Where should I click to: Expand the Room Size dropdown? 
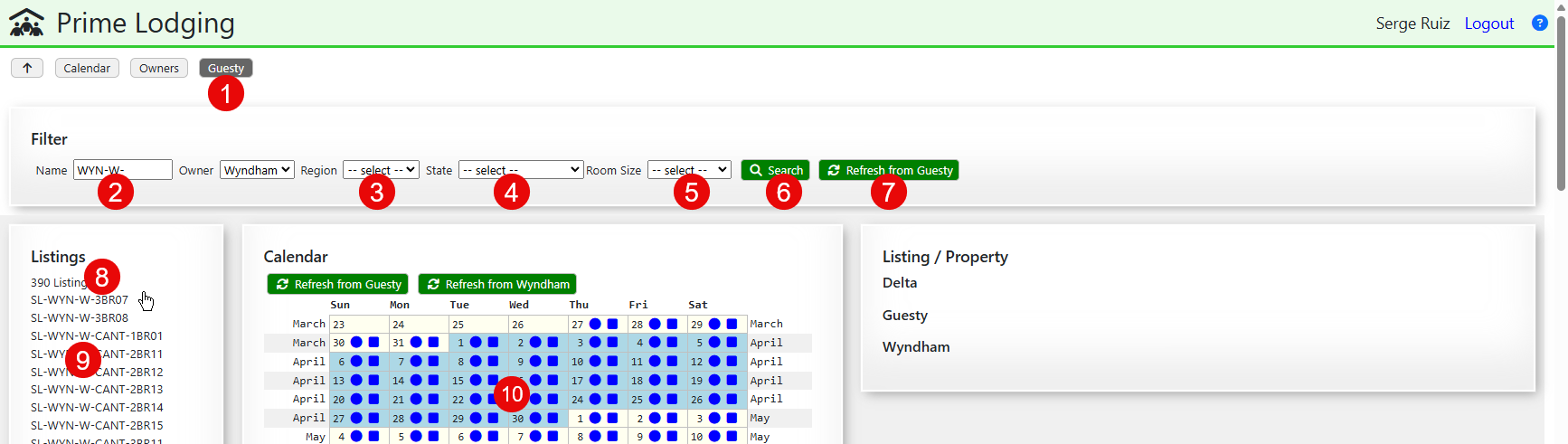click(689, 170)
